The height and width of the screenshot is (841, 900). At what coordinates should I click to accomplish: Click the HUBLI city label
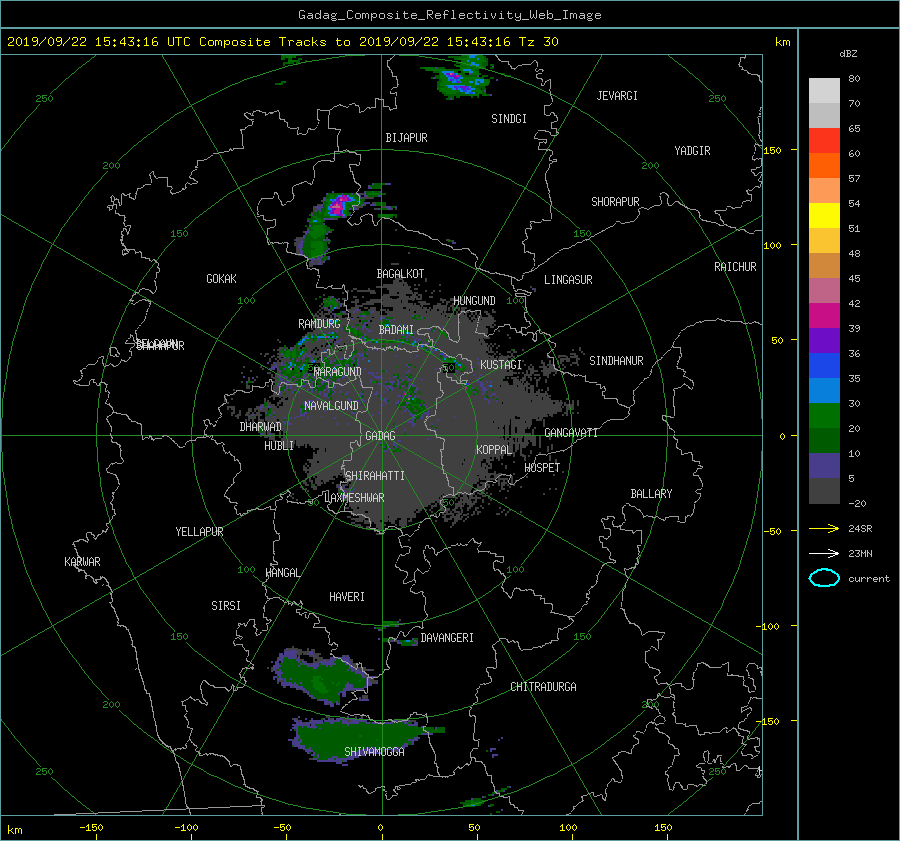(x=279, y=445)
